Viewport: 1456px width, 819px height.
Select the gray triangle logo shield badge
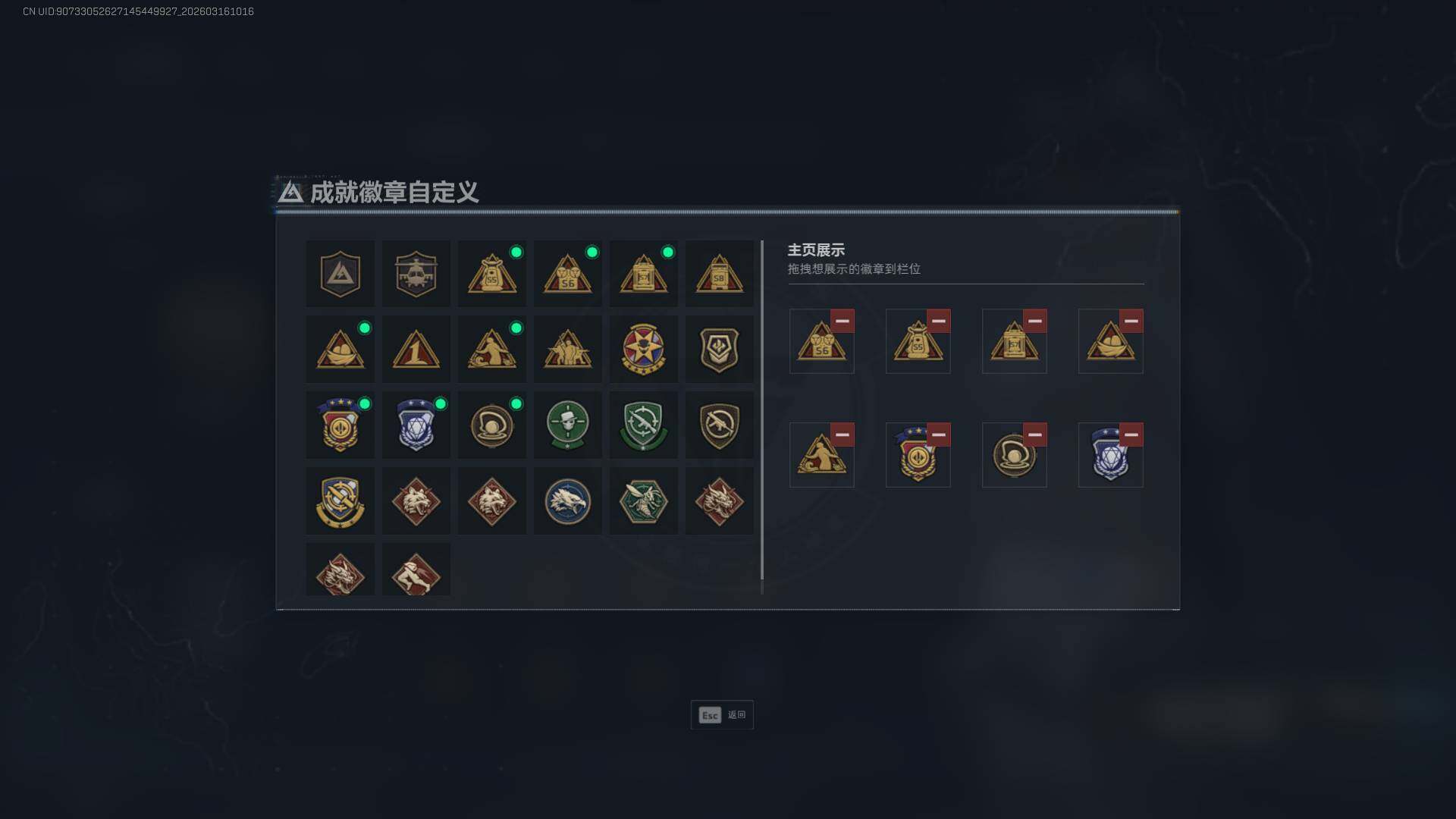pyautogui.click(x=340, y=274)
